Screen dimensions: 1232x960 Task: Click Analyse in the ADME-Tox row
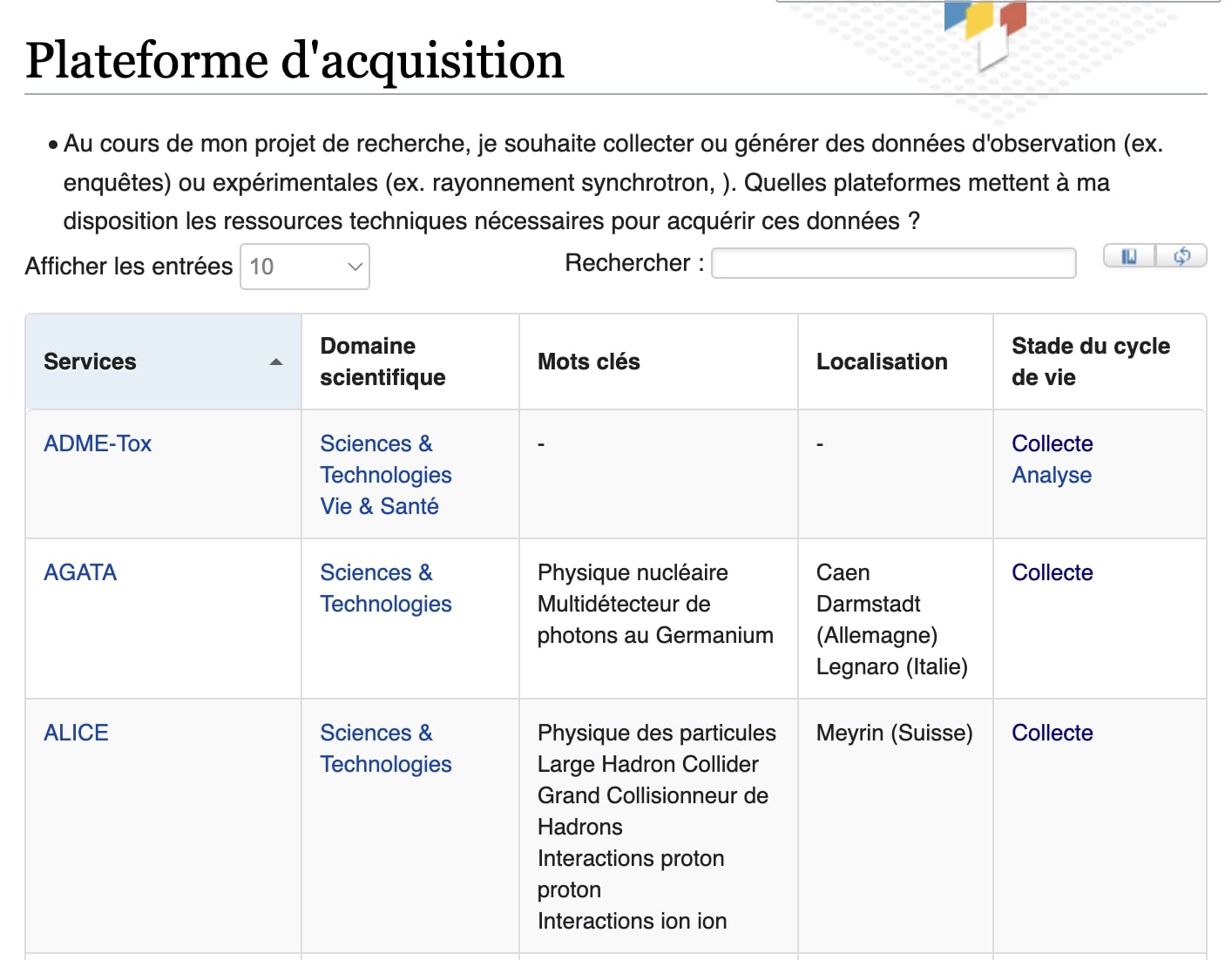(x=1052, y=475)
